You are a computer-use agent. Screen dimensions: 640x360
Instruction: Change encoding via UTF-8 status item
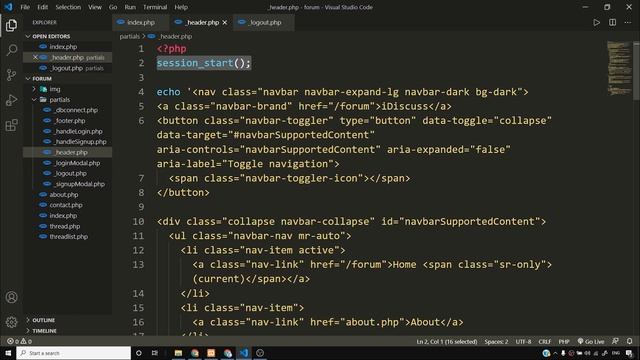point(523,341)
